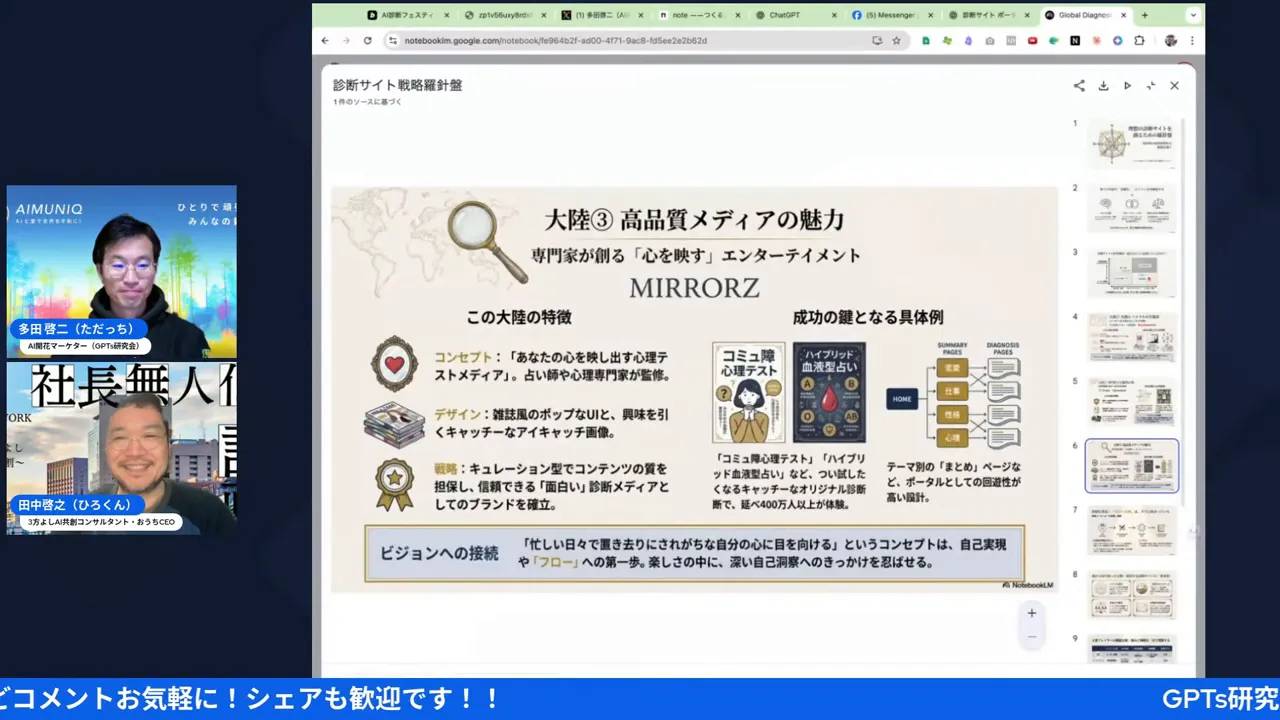
Task: Select slide thumbnail number 1
Action: click(x=1131, y=142)
